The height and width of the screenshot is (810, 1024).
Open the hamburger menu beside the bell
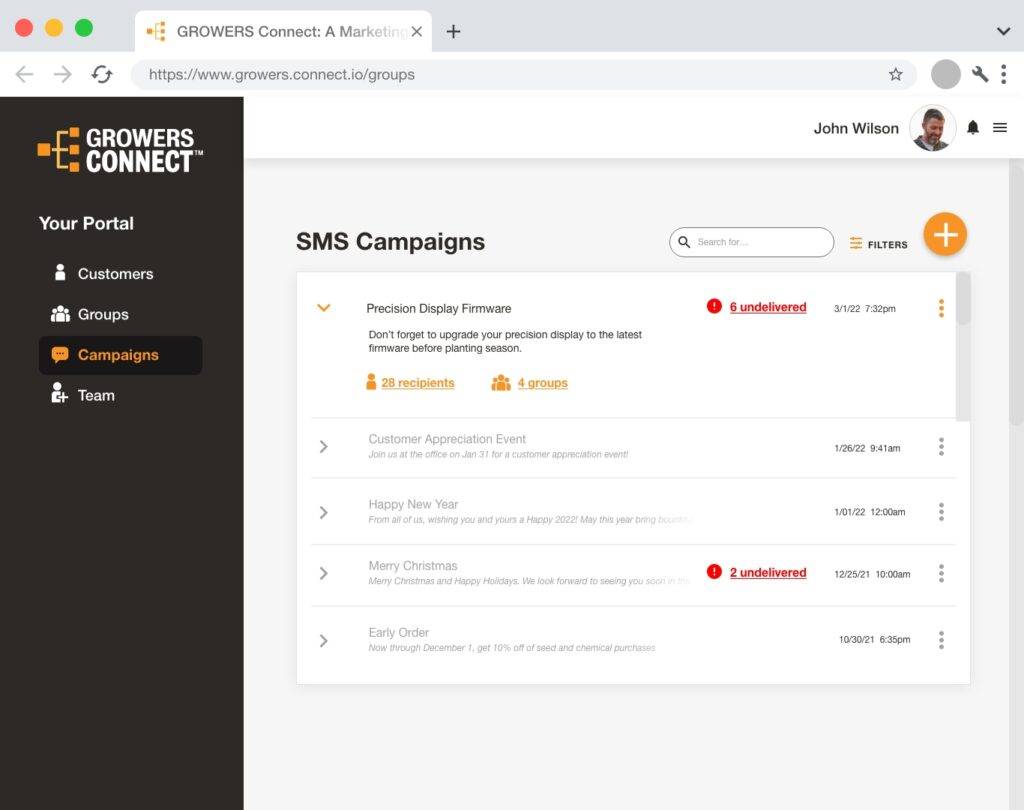point(999,128)
